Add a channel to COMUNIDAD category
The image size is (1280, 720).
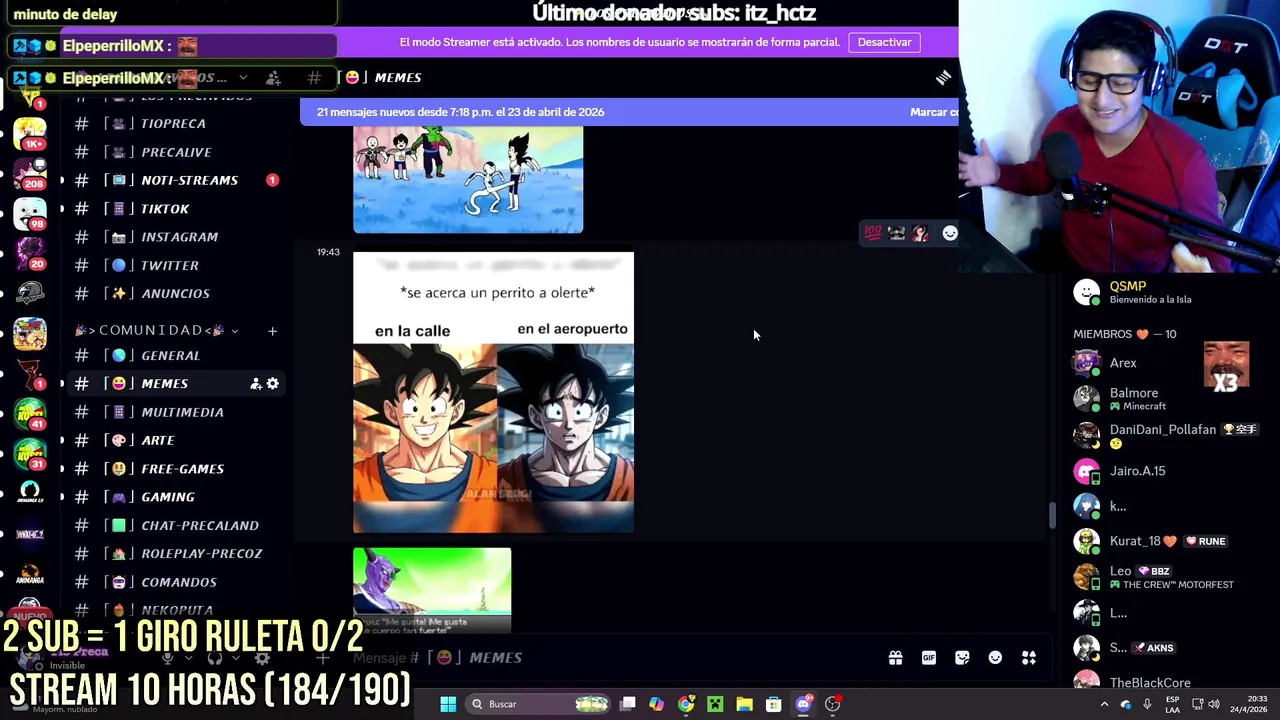coord(272,331)
